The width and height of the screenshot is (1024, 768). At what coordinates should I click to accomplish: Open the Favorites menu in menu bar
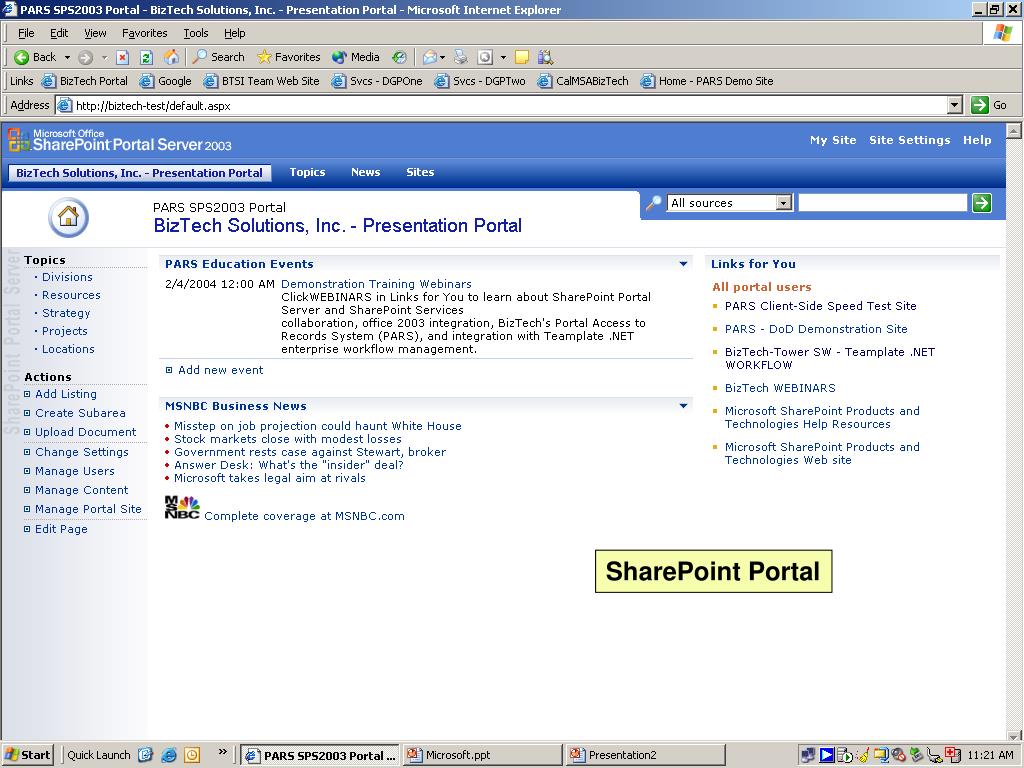(144, 33)
